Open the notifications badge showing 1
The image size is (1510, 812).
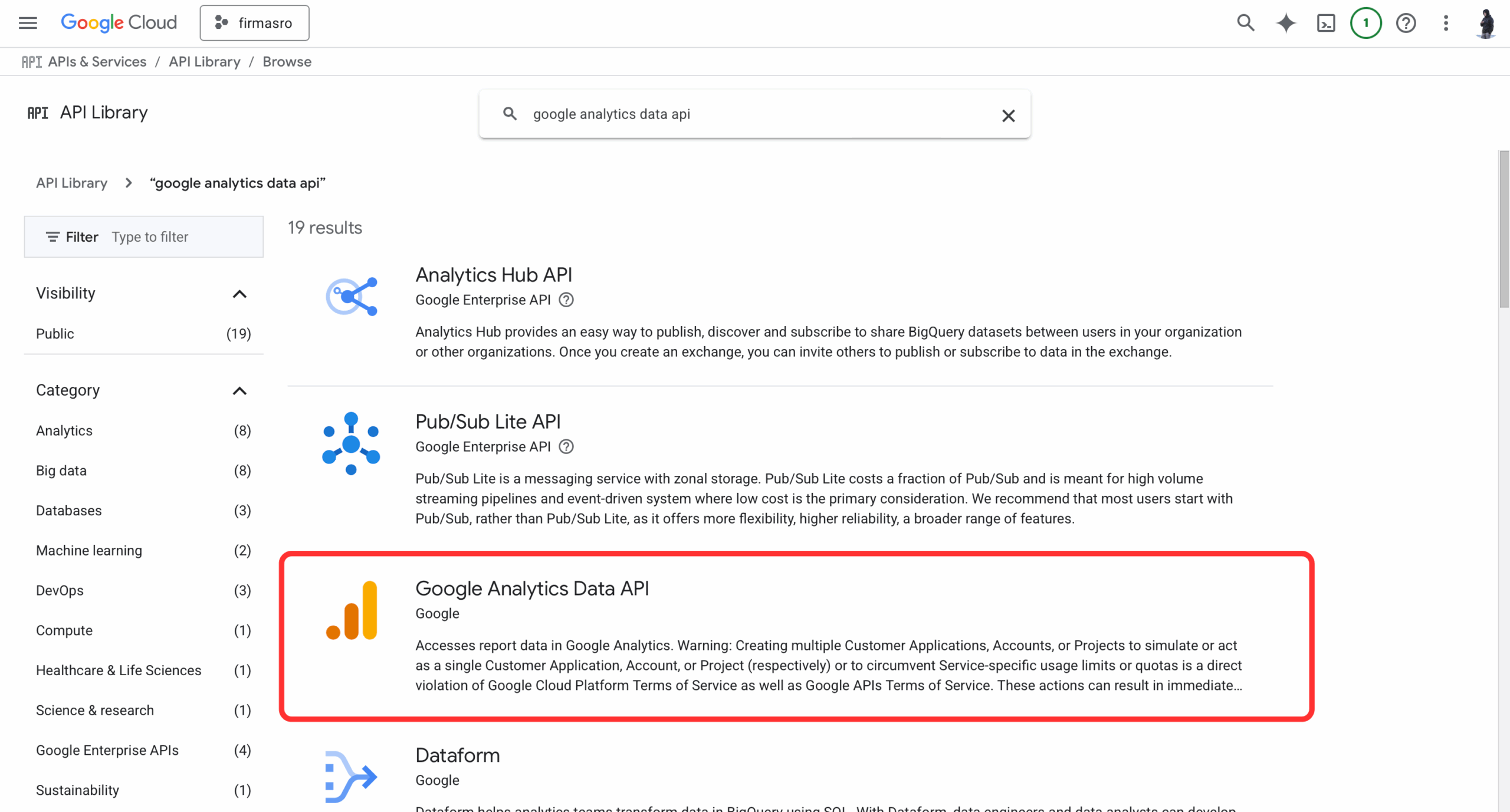pyautogui.click(x=1366, y=23)
